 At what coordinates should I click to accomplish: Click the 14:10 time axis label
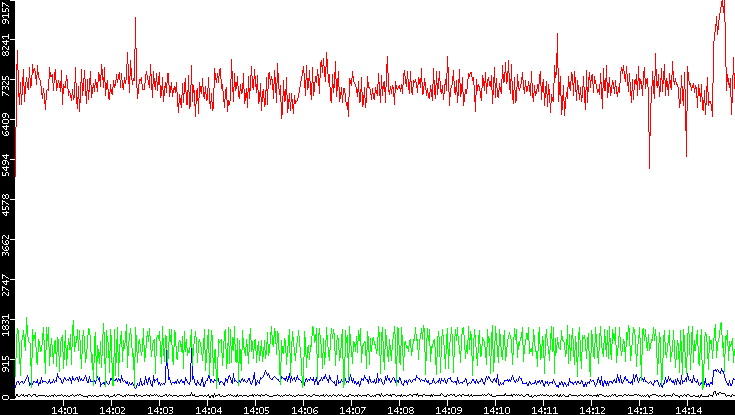496,411
